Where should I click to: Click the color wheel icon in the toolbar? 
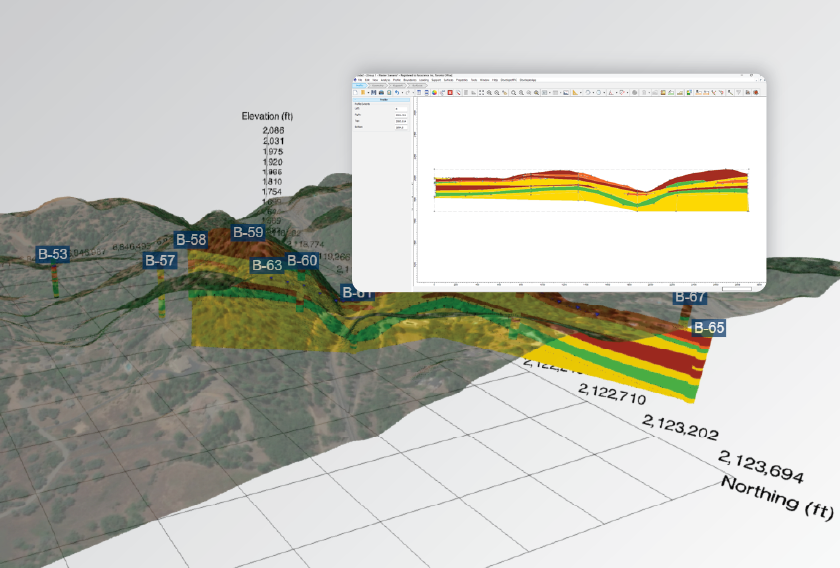pos(434,92)
